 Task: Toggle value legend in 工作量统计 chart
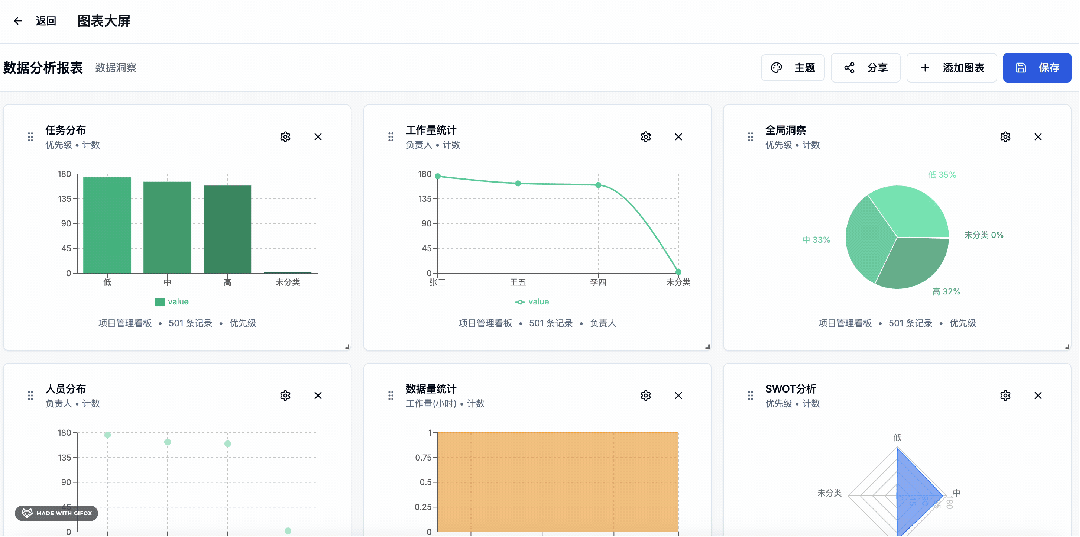coord(531,301)
